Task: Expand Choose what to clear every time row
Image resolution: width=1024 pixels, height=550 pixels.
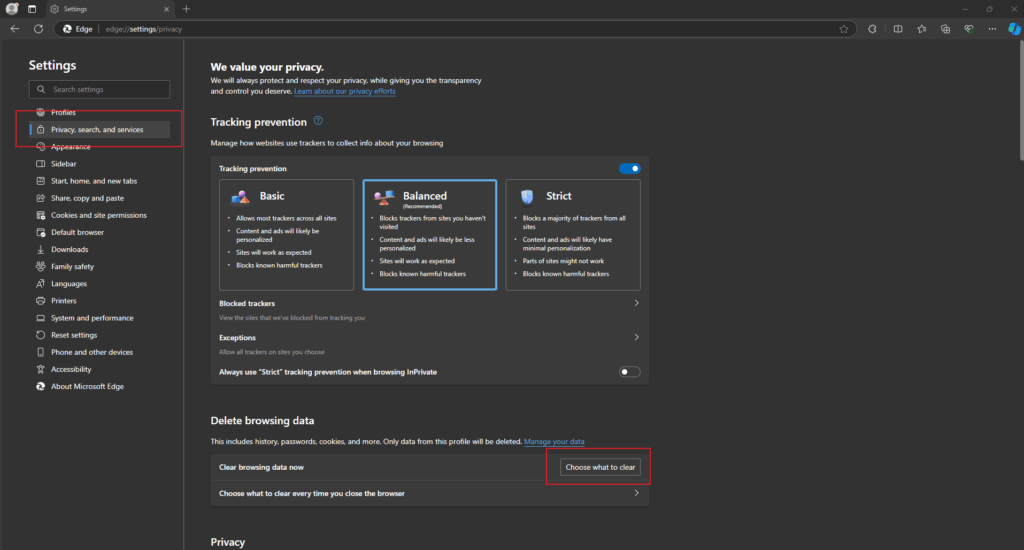Action: click(x=636, y=493)
